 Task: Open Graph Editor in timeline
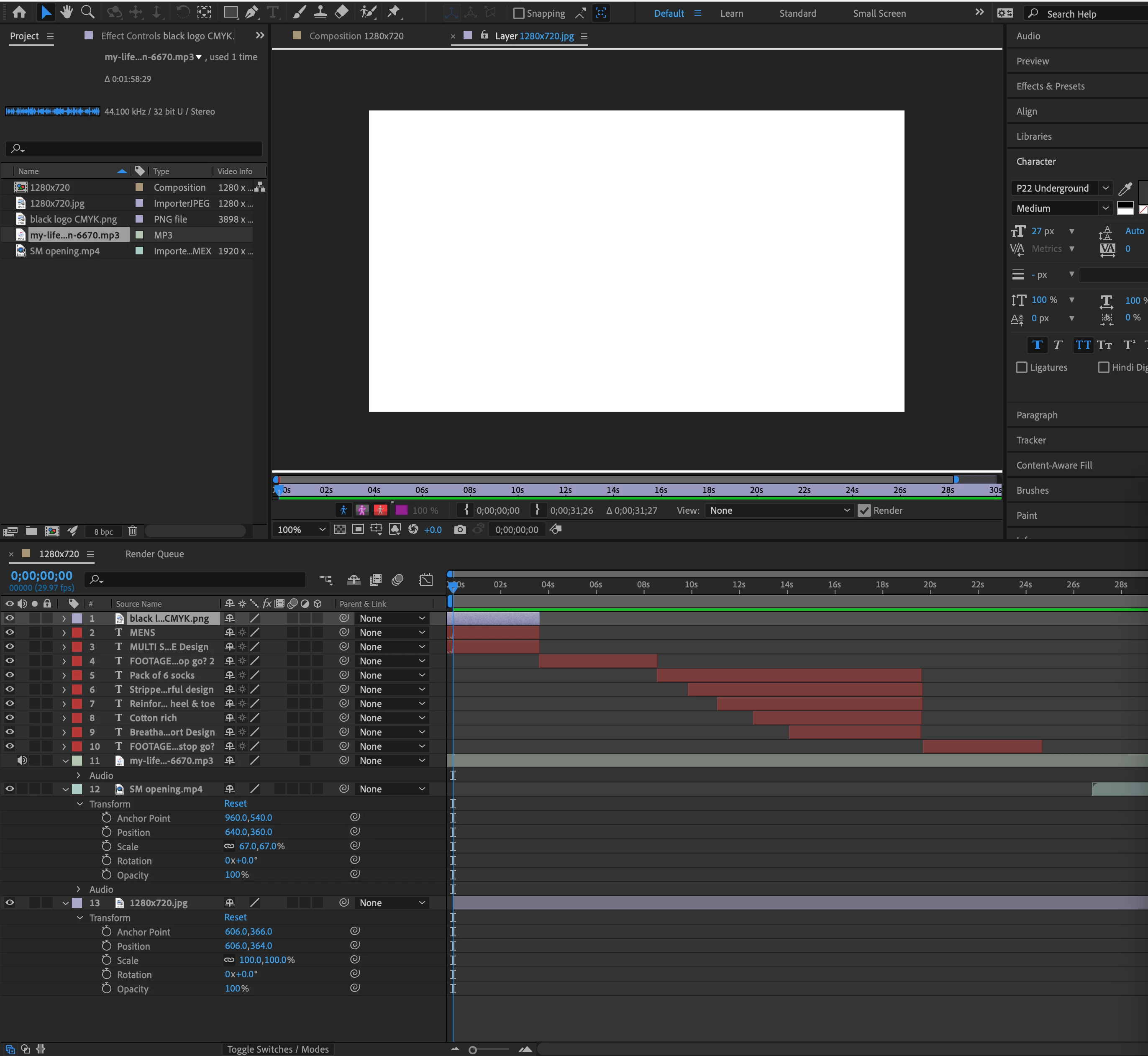coord(426,579)
